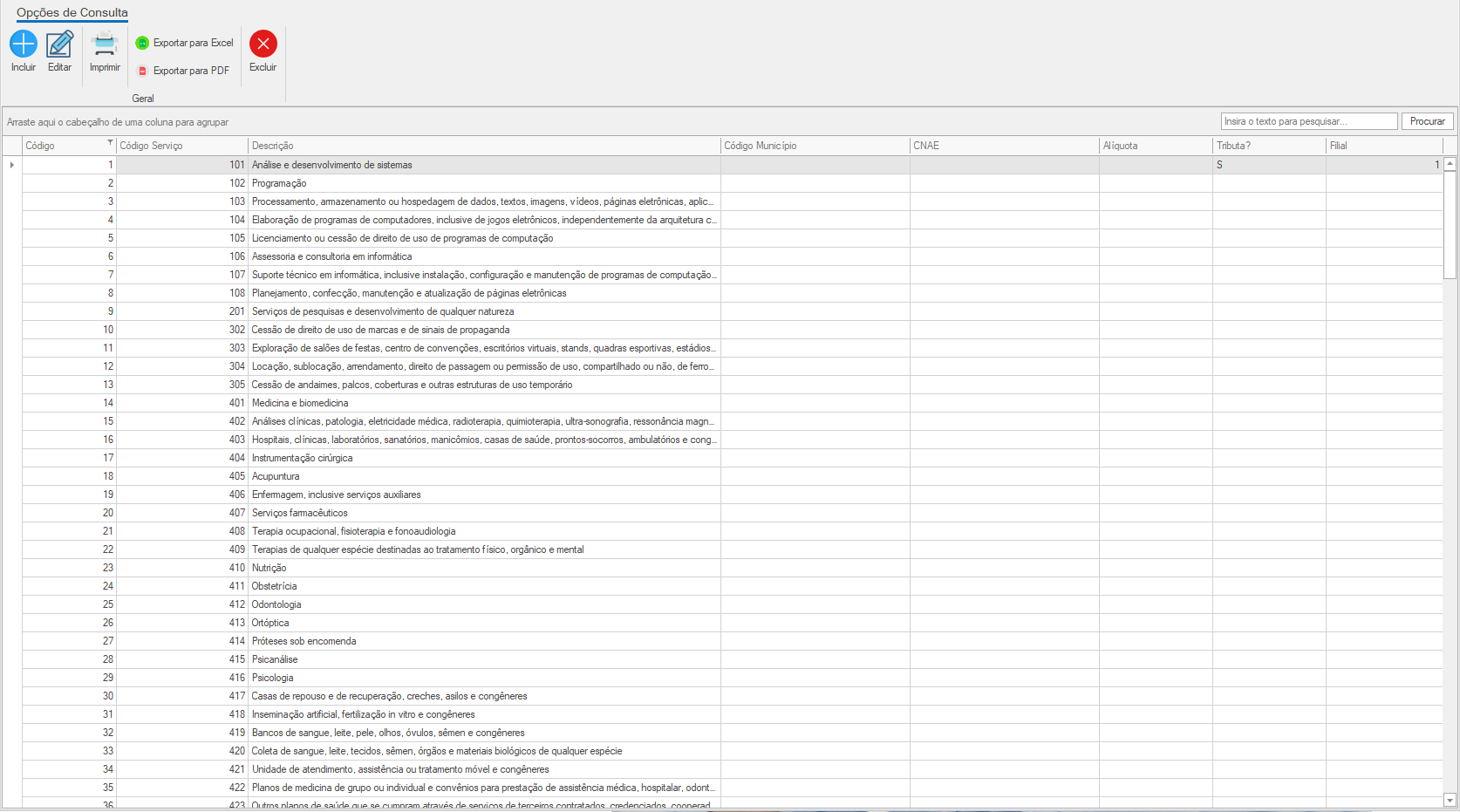Screen dimensions: 1460x812
Task: Click the red Excluir icon
Action: coord(263,44)
